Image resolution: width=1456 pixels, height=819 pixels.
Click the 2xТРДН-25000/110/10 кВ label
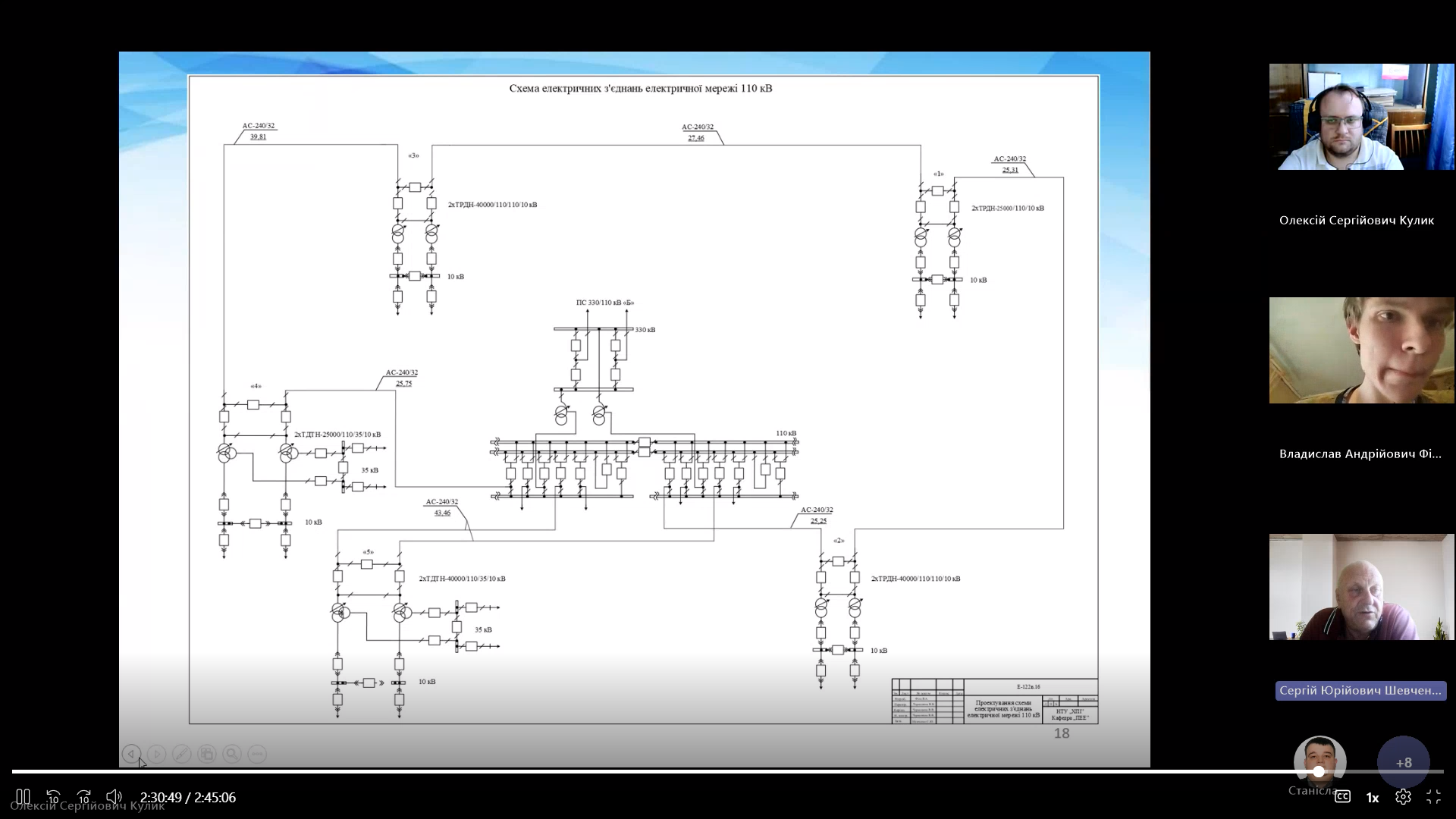pos(1008,208)
